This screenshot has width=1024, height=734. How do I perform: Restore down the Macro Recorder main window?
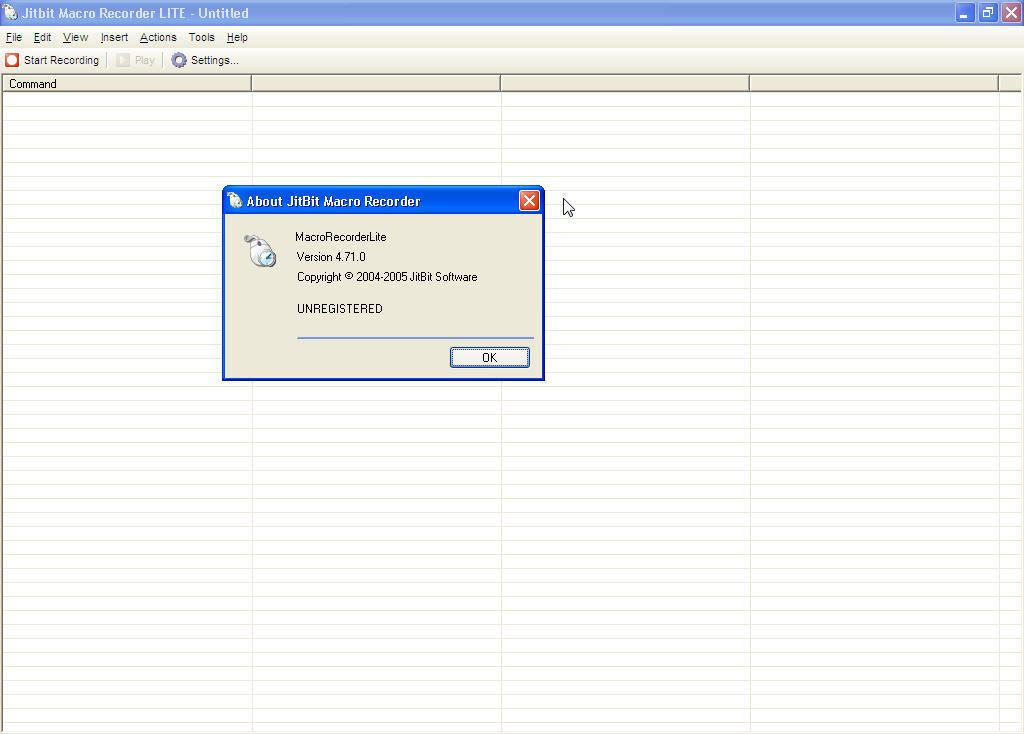(988, 13)
